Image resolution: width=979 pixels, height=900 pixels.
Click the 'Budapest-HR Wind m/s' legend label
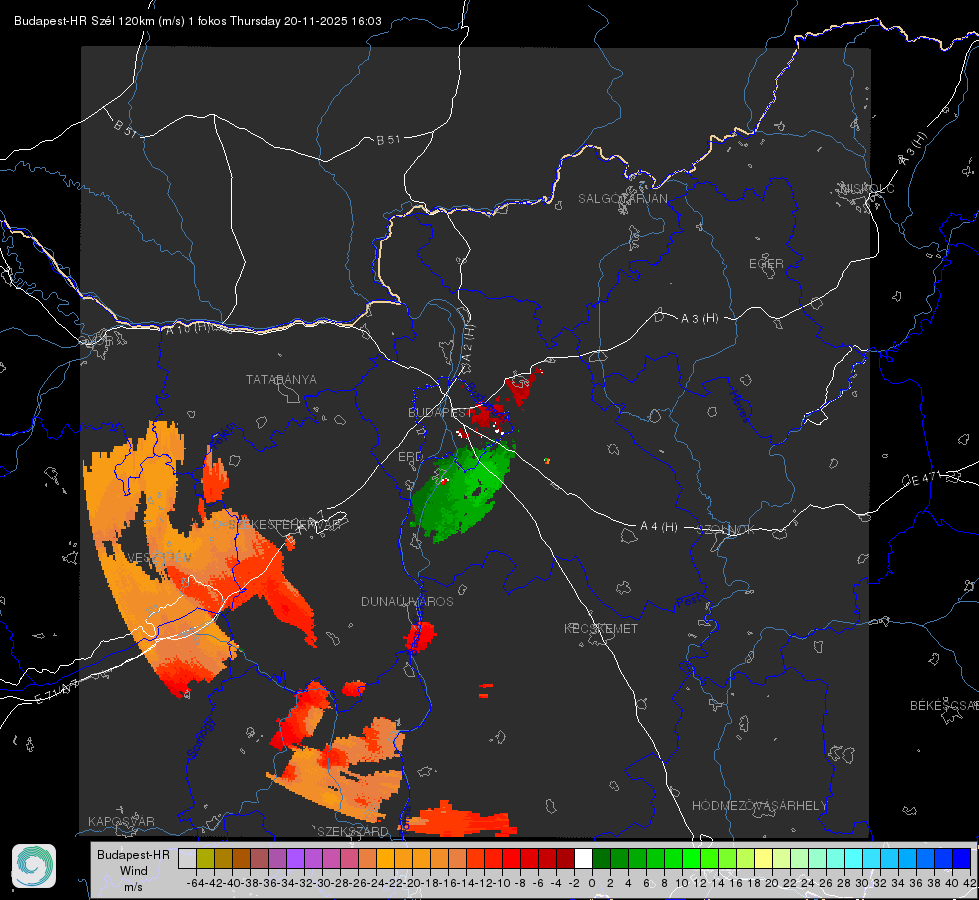point(133,870)
